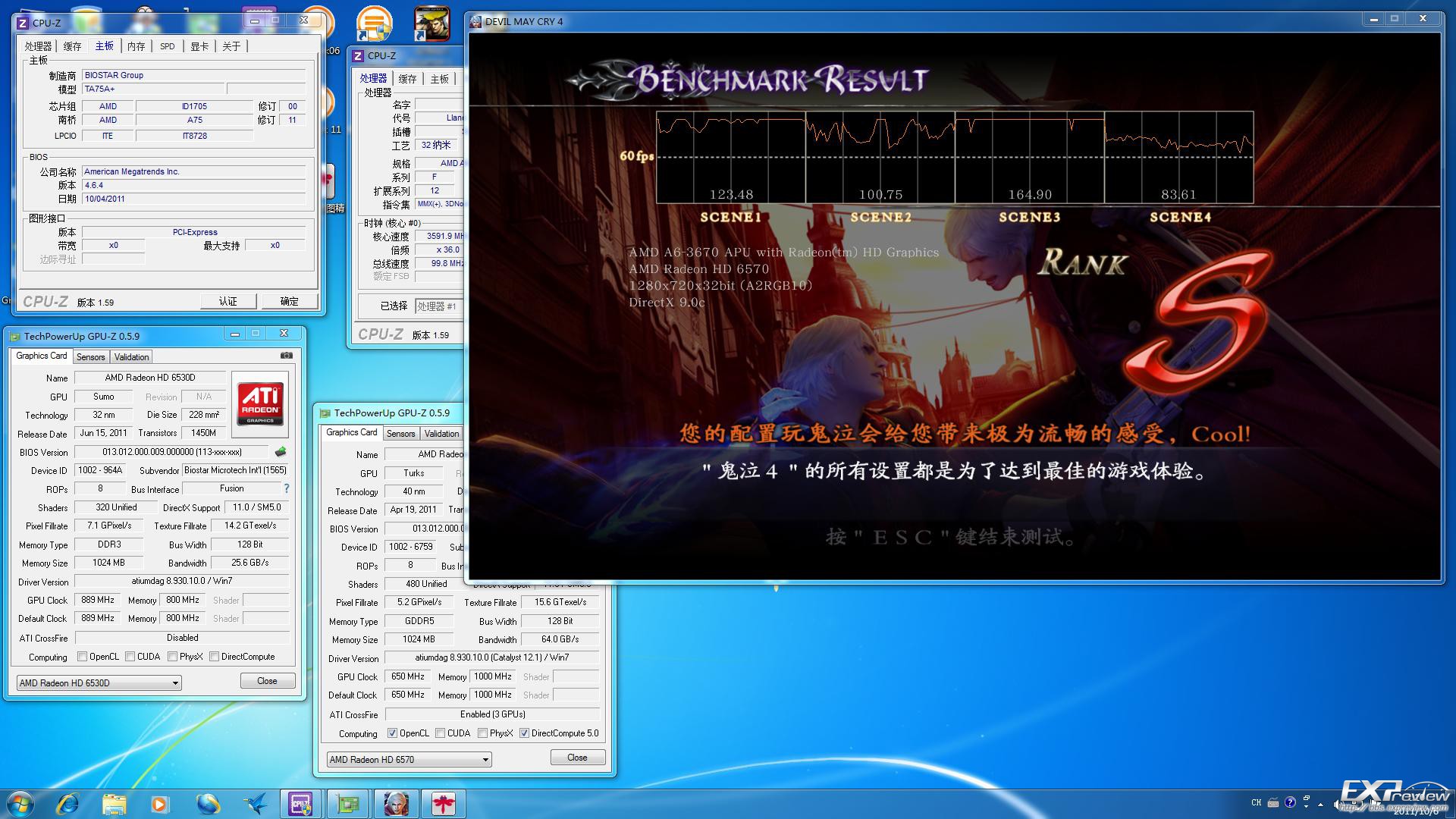Viewport: 1456px width, 819px height.
Task: Save BIOS using green chip icon in GPU-Z
Action: [281, 452]
